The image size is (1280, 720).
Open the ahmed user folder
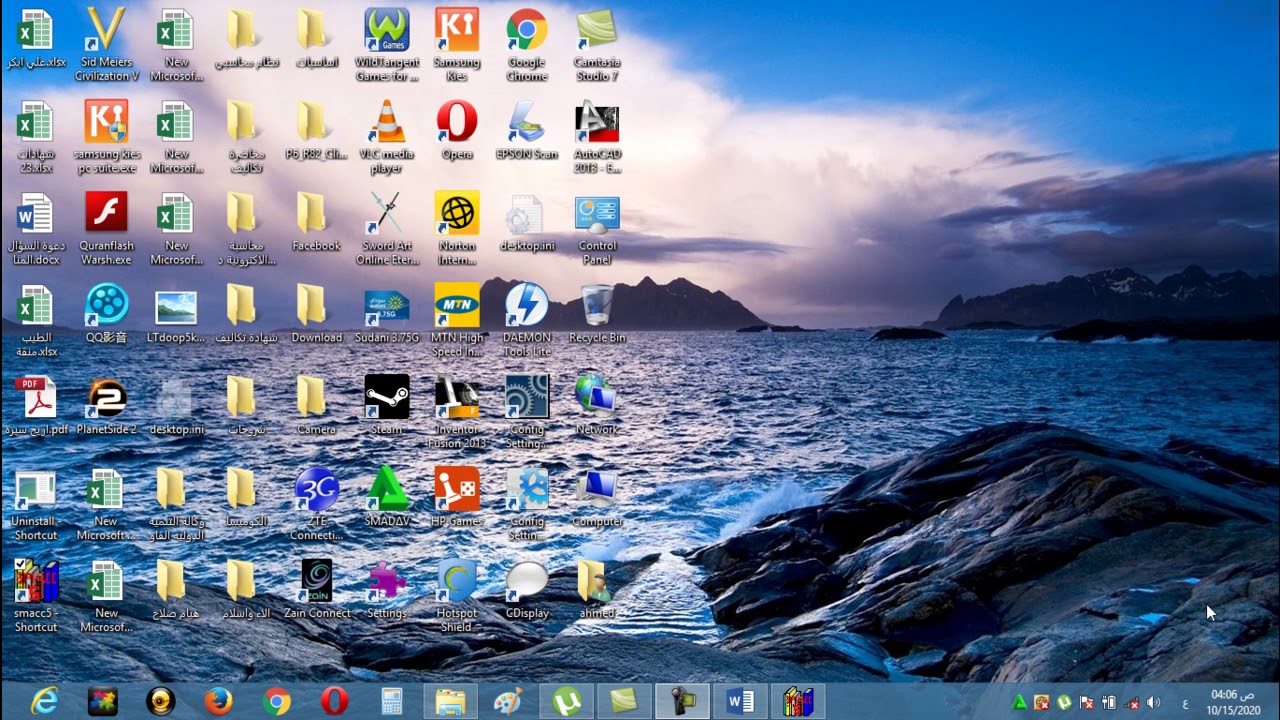click(597, 590)
